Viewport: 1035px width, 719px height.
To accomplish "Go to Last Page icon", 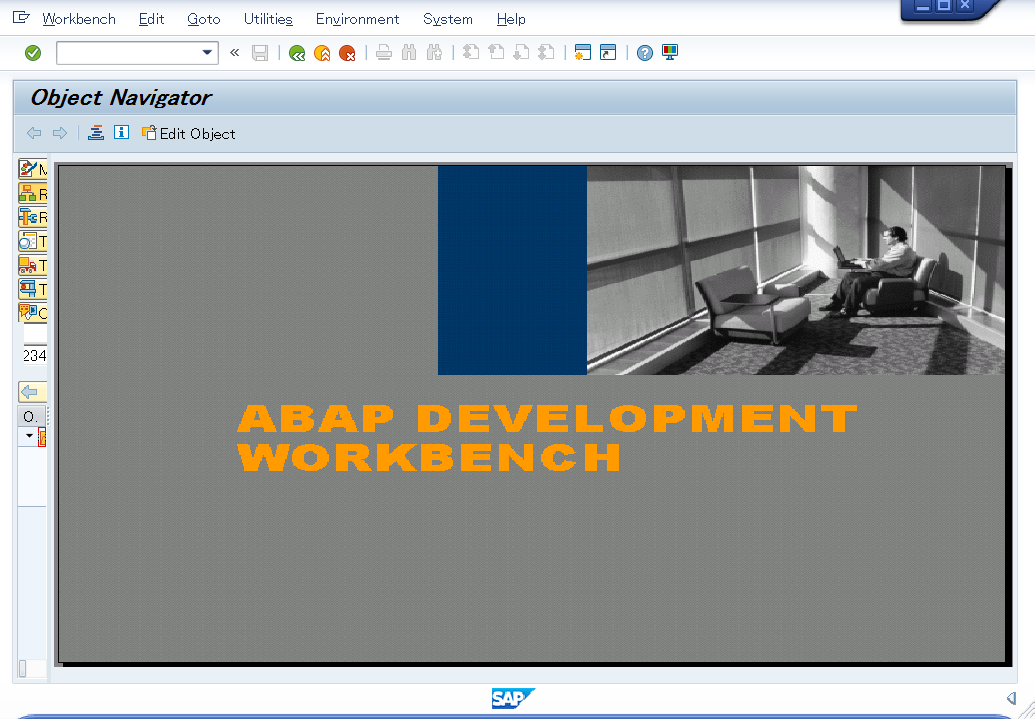I will pyautogui.click(x=546, y=53).
